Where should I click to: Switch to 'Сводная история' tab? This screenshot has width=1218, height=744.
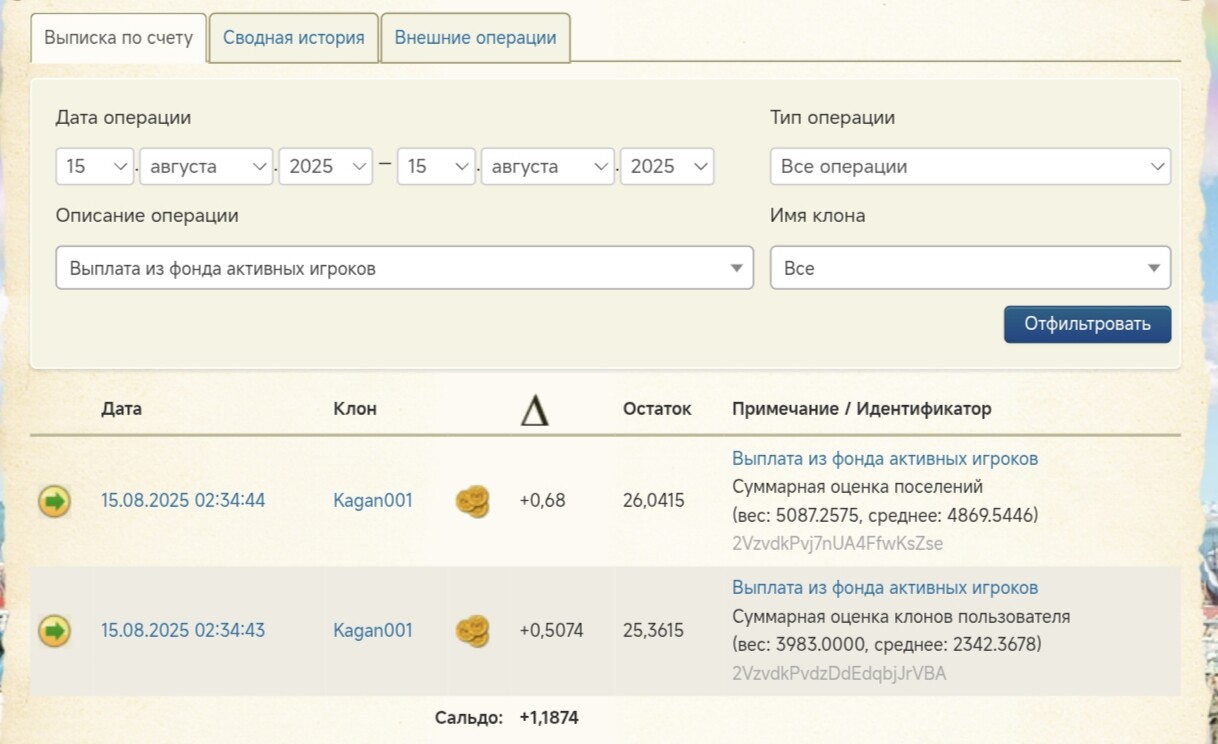tap(293, 38)
